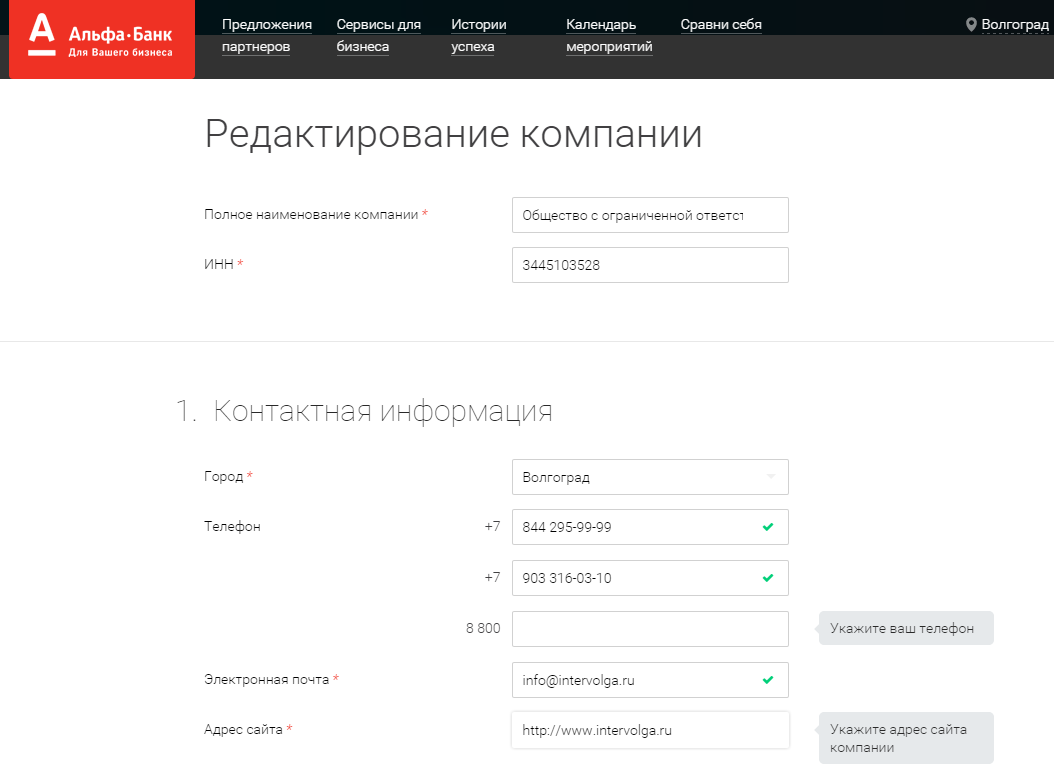
Task: Click the Укажите ваш телефон hint
Action: coord(905,629)
